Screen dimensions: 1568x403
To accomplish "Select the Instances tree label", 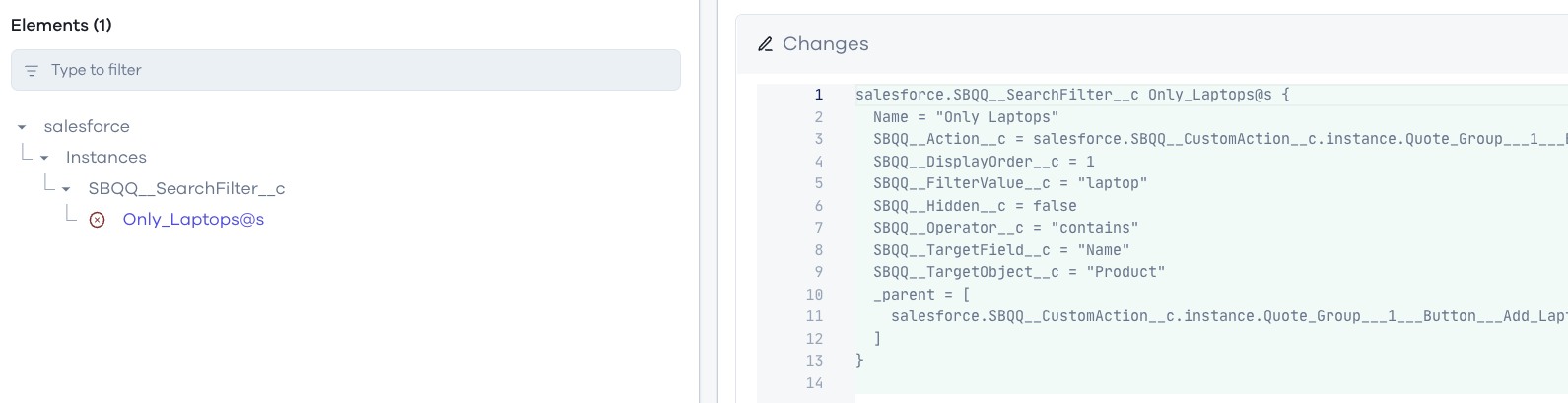I will click(x=105, y=157).
